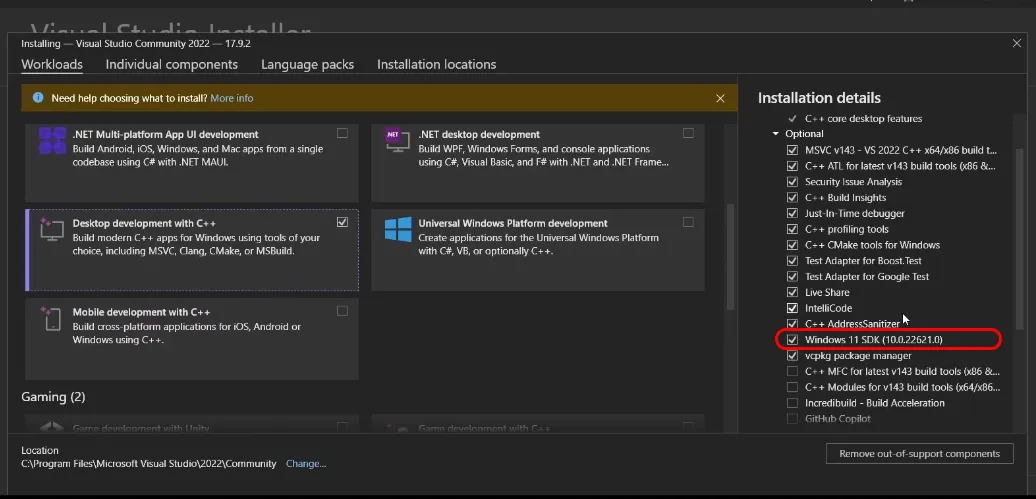This screenshot has height=499, width=1036.
Task: Uncheck Security Issue Analysis option
Action: [x=792, y=182]
